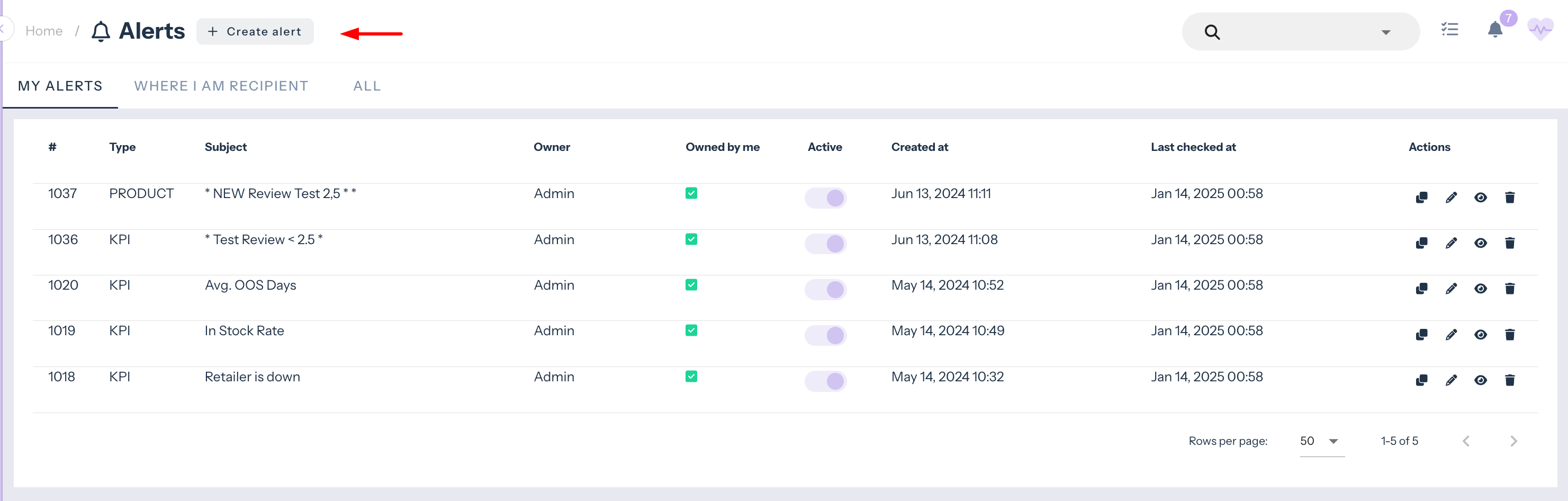
Task: Expand the search bar dropdown arrow
Action: pyautogui.click(x=1385, y=32)
